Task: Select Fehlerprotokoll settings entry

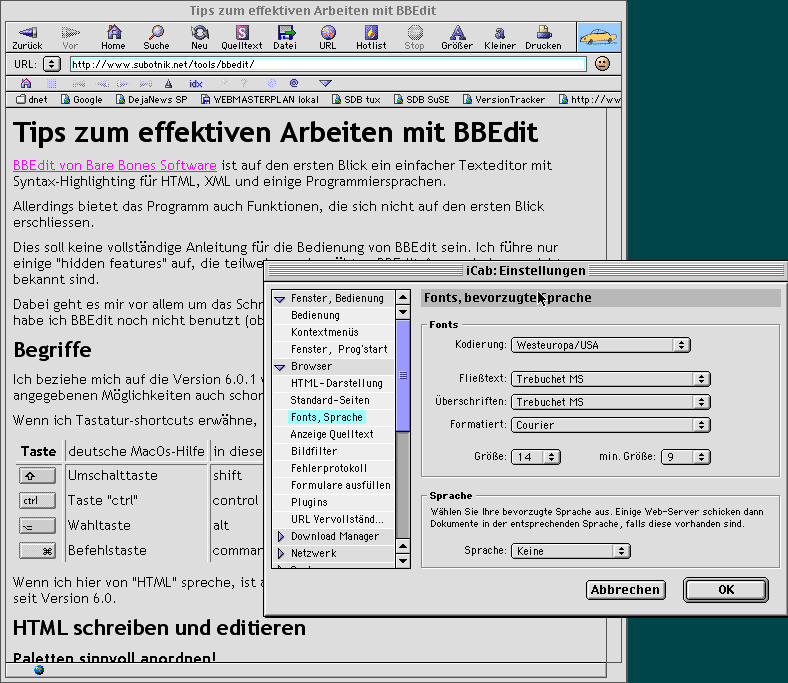Action: pos(329,468)
